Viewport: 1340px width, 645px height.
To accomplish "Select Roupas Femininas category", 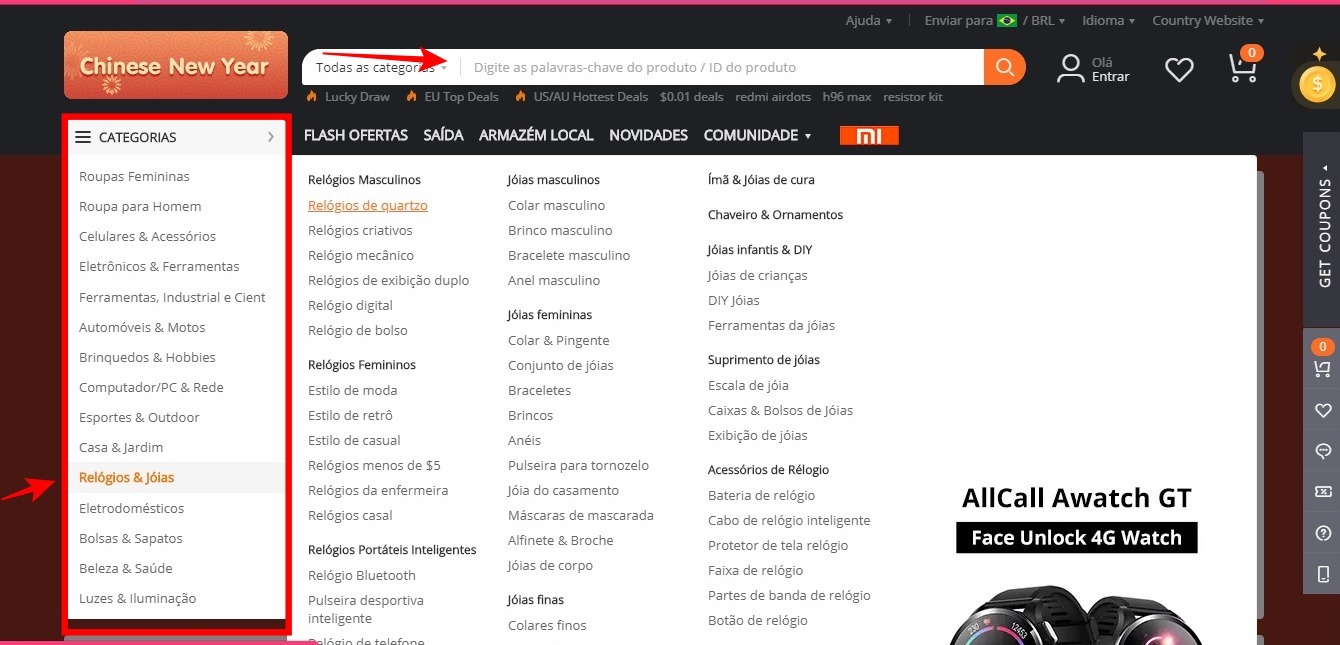I will [134, 176].
